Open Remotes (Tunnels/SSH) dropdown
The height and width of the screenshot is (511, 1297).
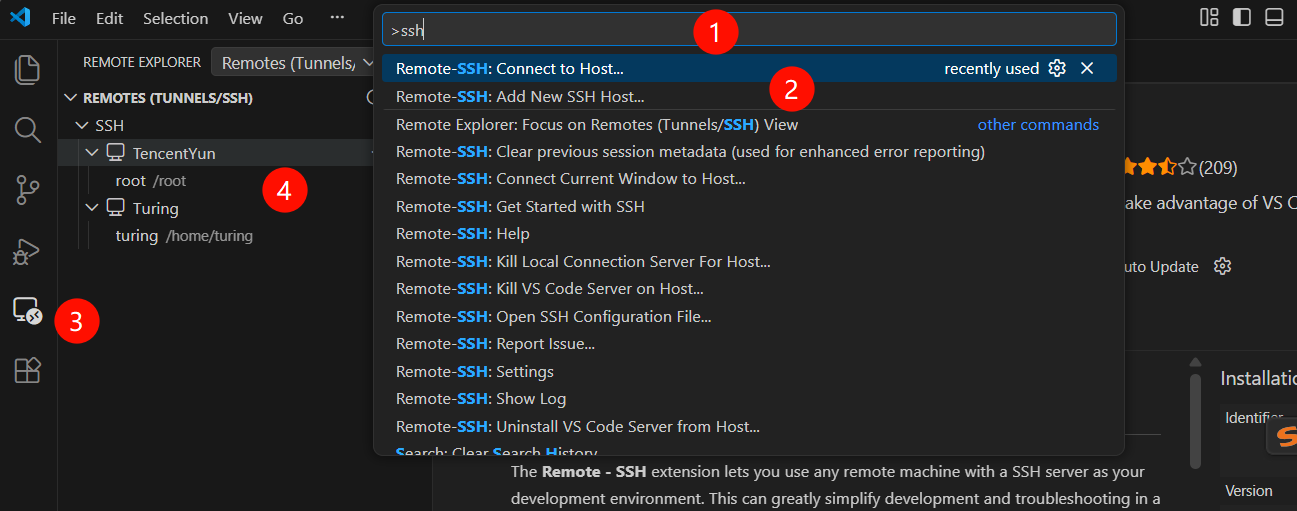pos(292,63)
